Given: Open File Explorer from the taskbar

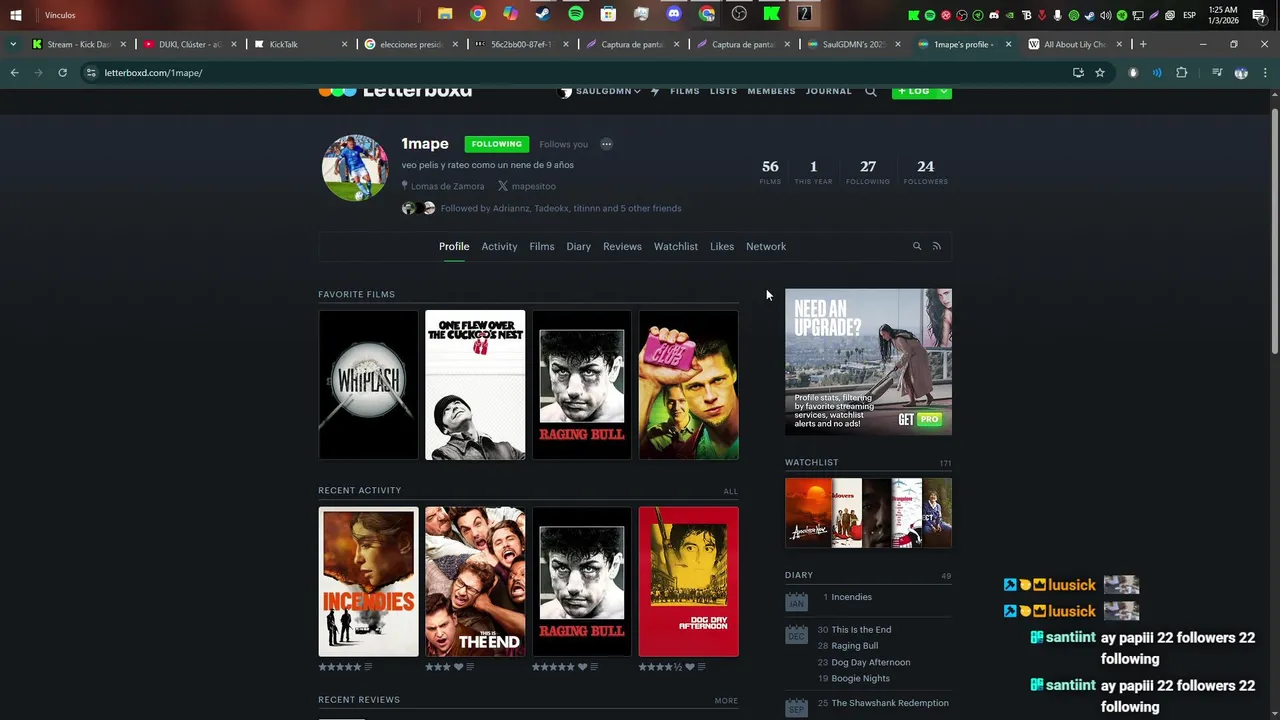Looking at the screenshot, I should click(x=445, y=14).
